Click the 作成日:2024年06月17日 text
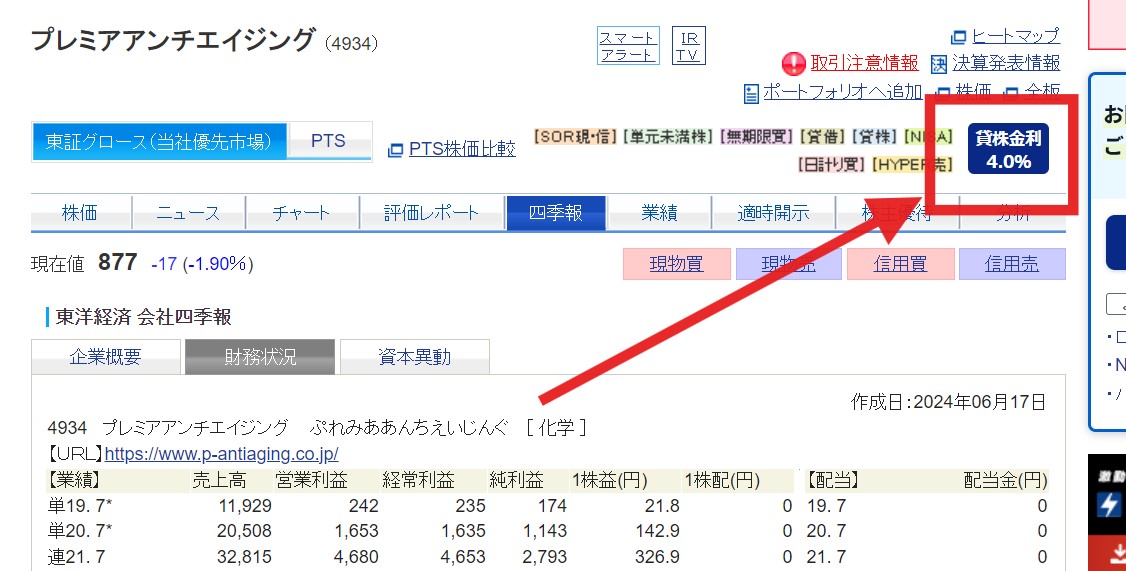 point(948,402)
